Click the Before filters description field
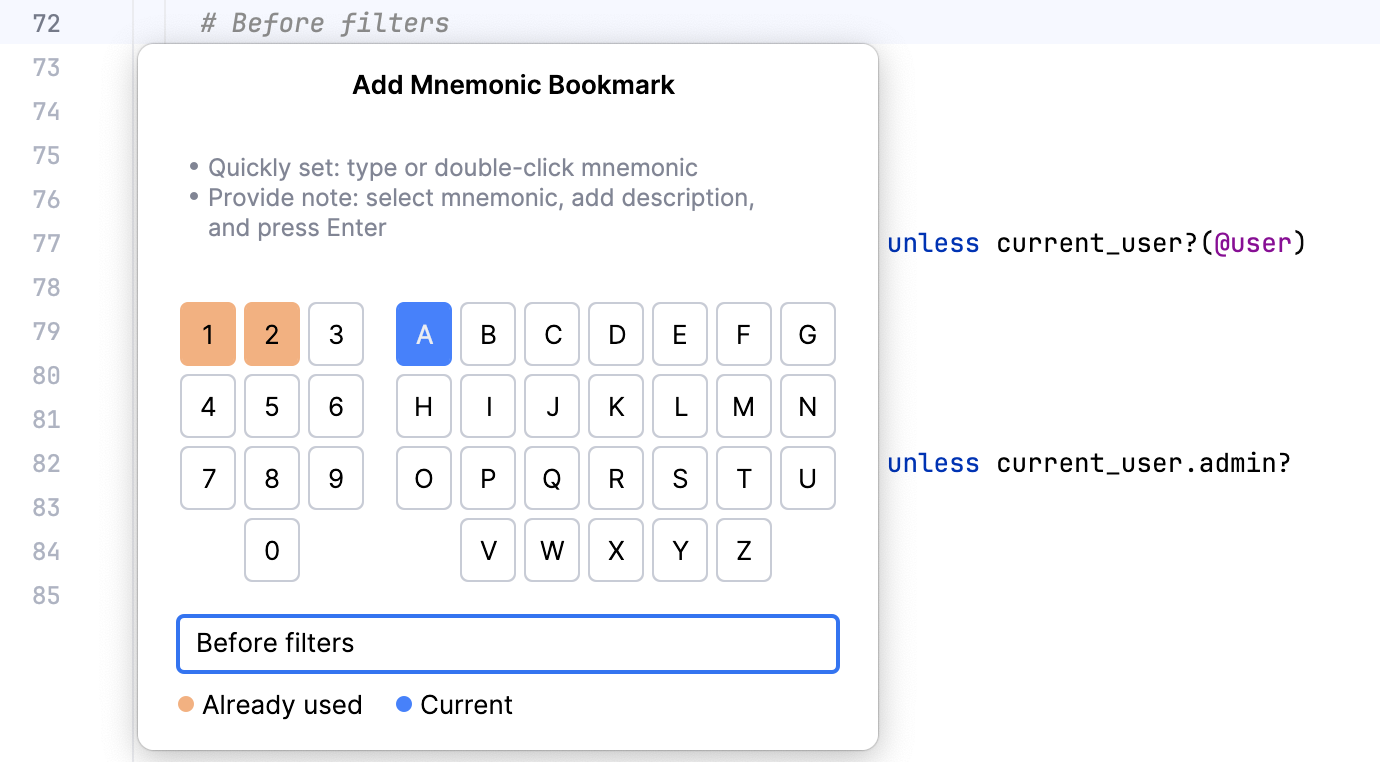Viewport: 1380px width, 762px height. 507,644
